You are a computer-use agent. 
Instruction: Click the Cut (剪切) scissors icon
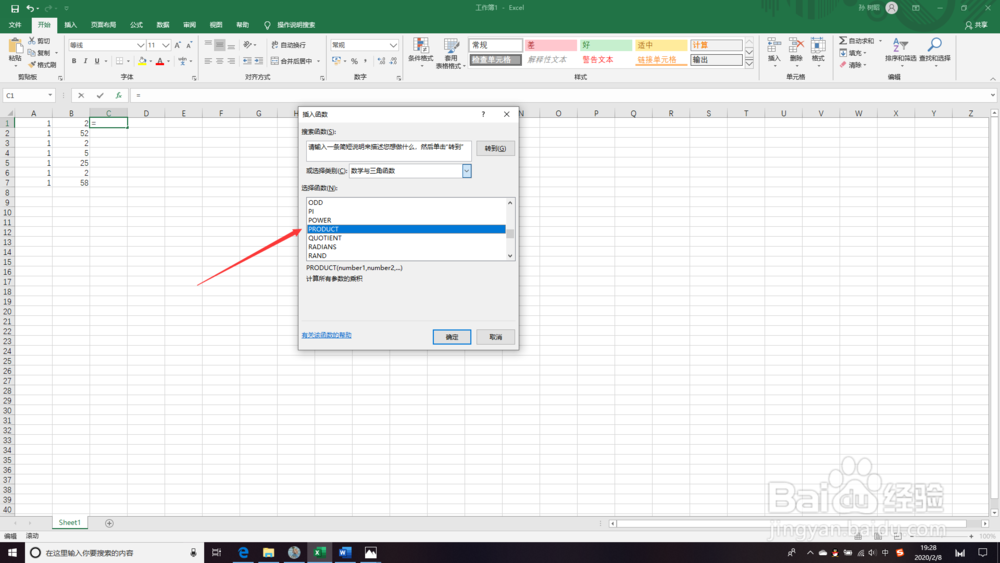(32, 41)
